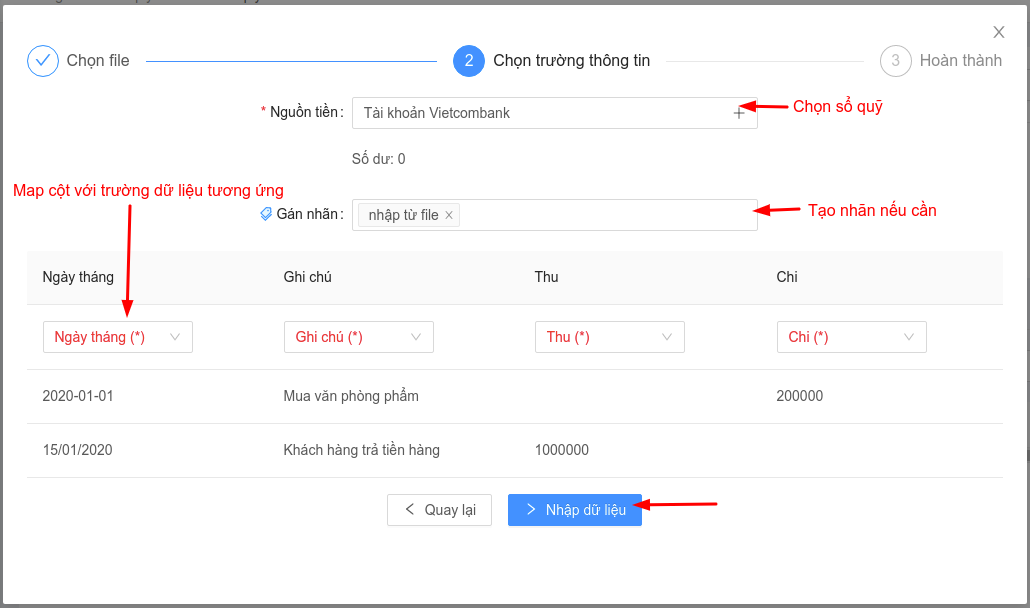The height and width of the screenshot is (608, 1030).
Task: Click the plus icon in Nguồn tiền field
Action: [x=739, y=114]
